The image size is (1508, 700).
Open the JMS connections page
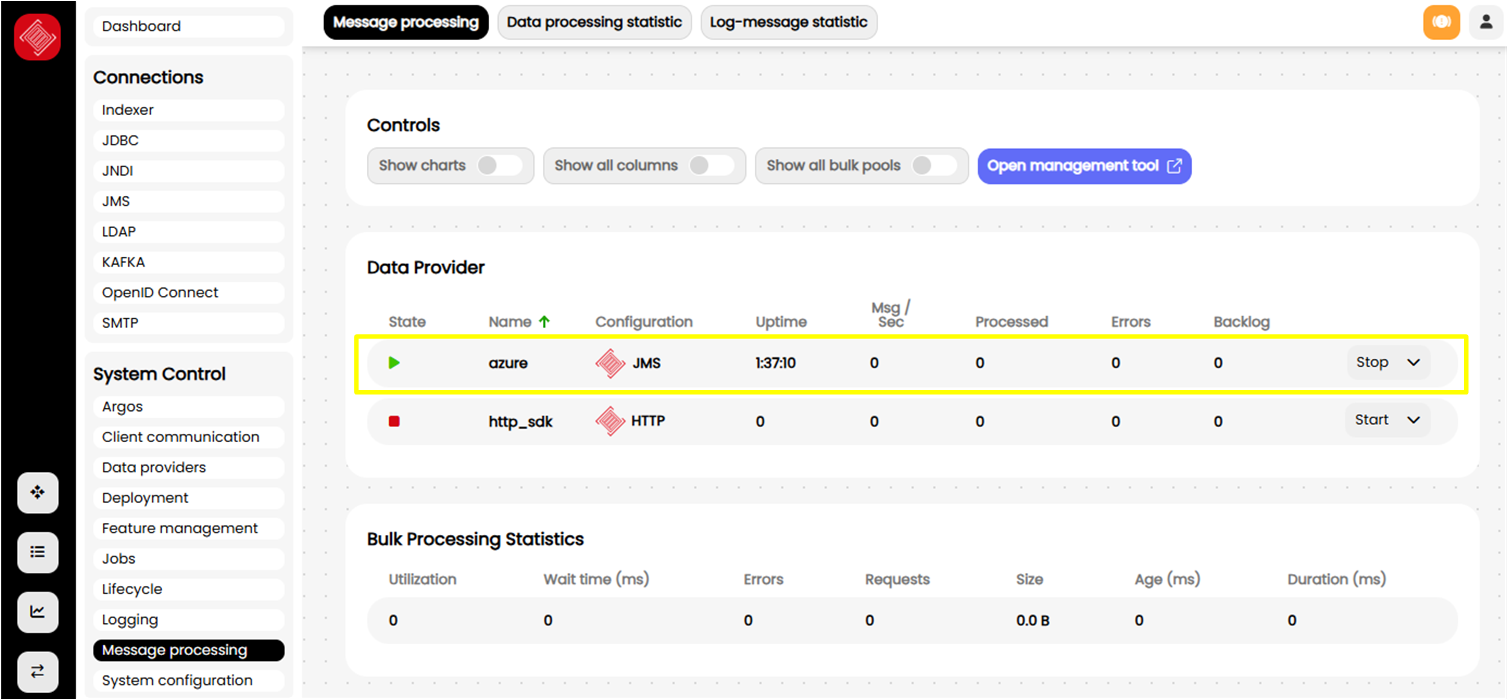coord(188,201)
